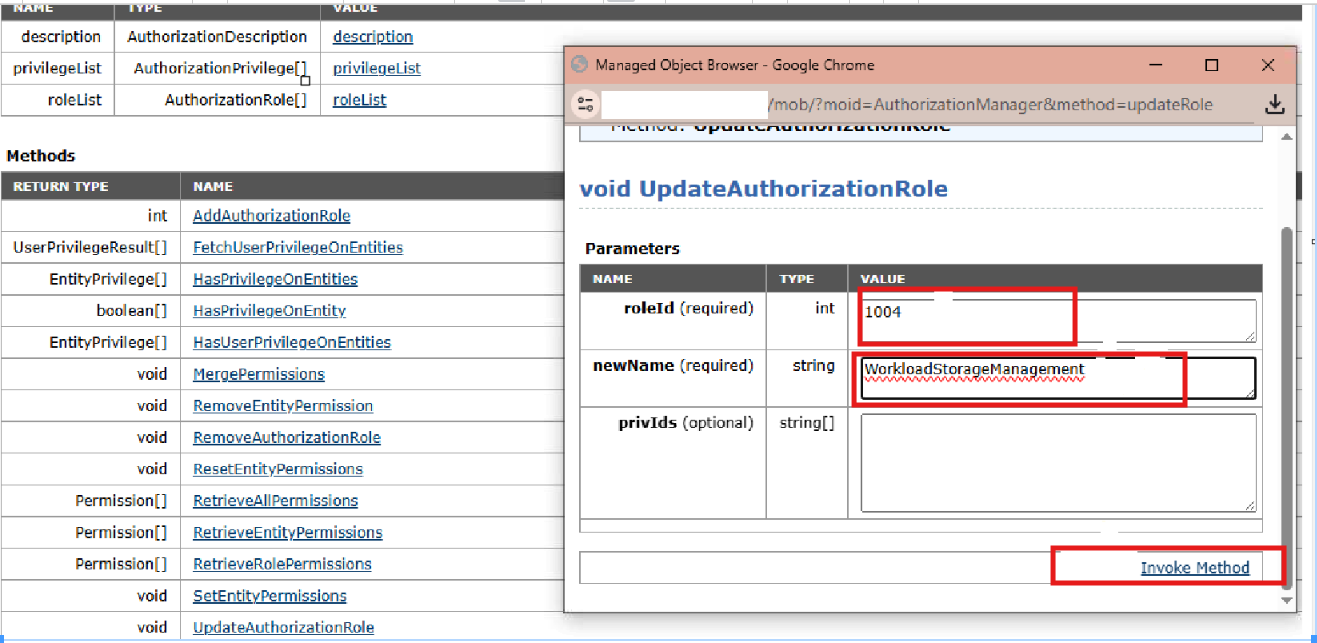This screenshot has height=643, width=1317.
Task: Click the popup's vertical scrollbar down arrow
Action: point(1287,600)
